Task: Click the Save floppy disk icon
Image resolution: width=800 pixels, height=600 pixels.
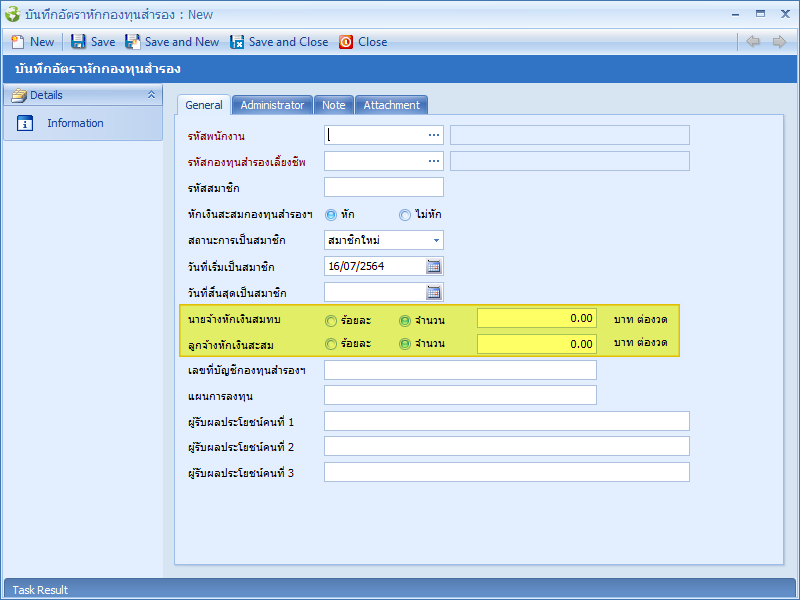Action: pyautogui.click(x=78, y=42)
